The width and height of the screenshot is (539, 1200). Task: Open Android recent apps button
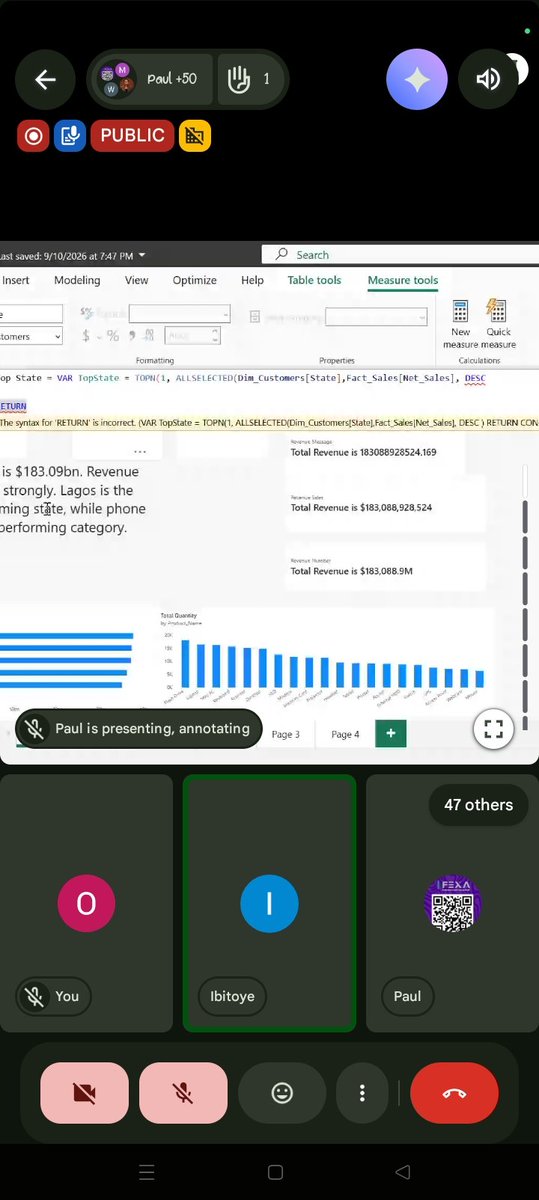point(147,1172)
